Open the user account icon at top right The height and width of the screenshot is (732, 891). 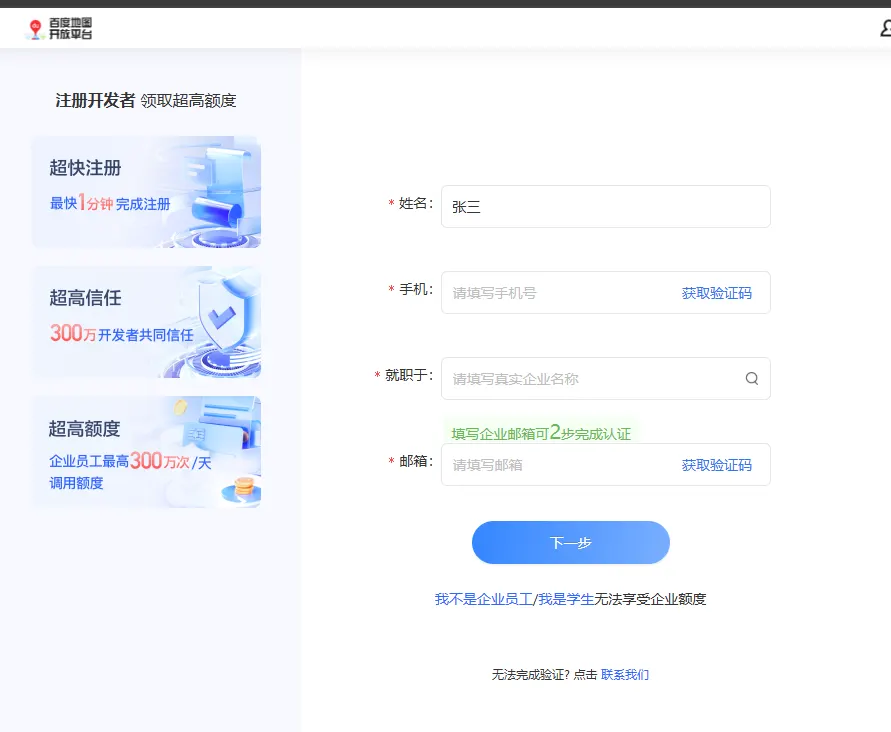click(x=885, y=28)
